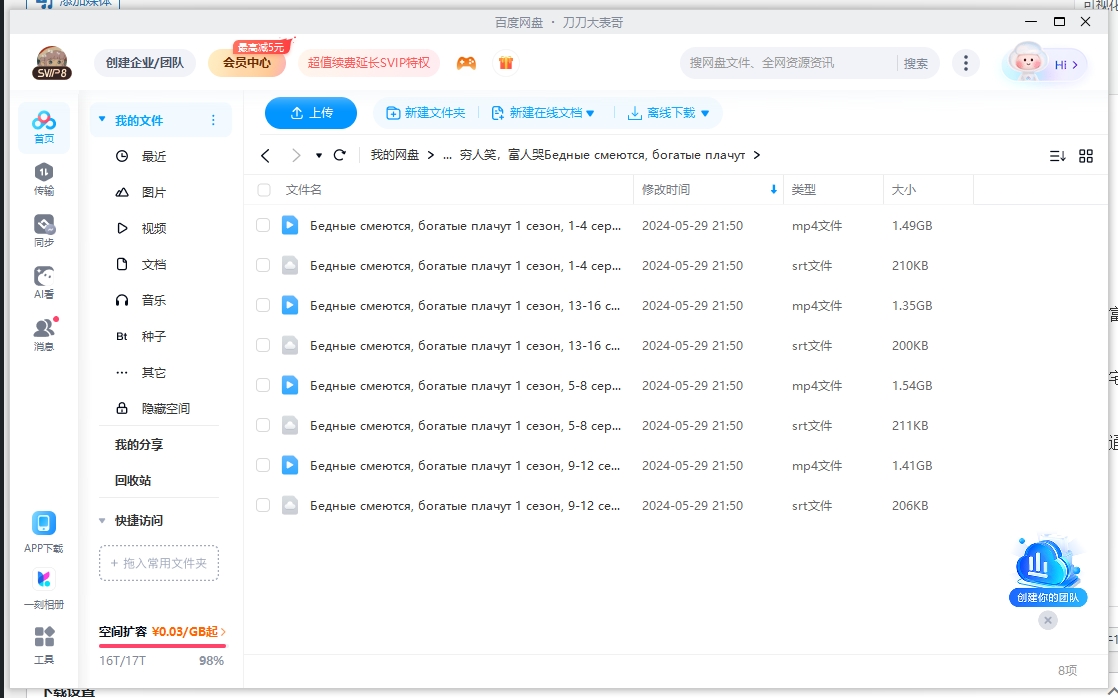Select the checkbox for the 1-4 серии mp4 file

(263, 225)
